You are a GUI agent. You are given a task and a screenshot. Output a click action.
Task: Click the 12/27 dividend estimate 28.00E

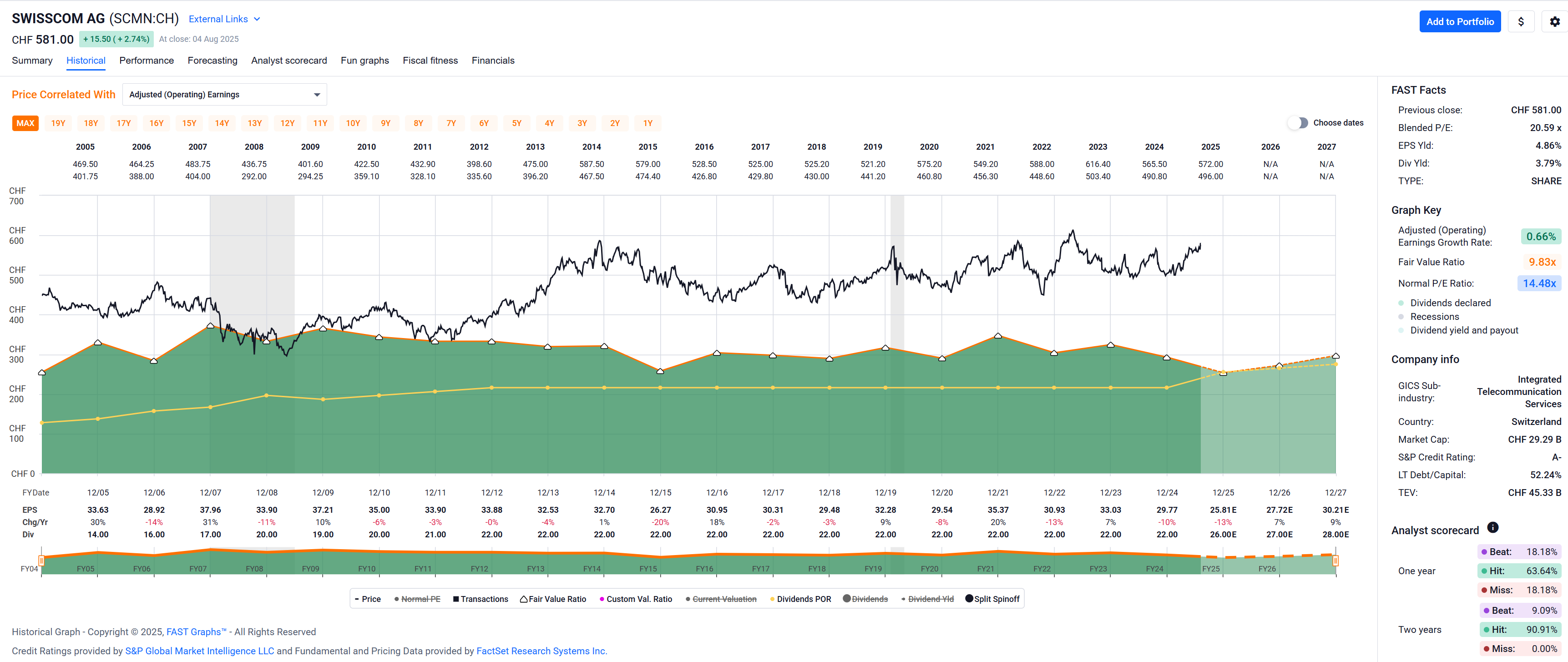1335,534
